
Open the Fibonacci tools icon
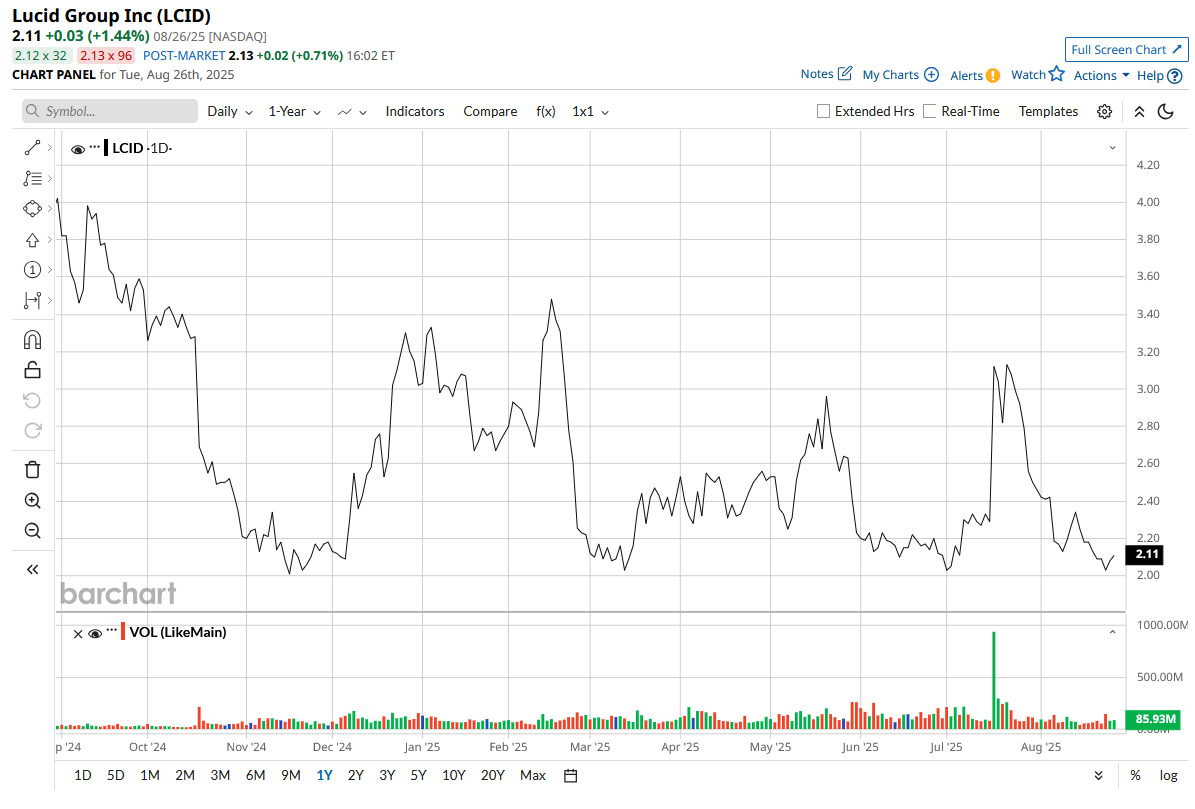(32, 178)
